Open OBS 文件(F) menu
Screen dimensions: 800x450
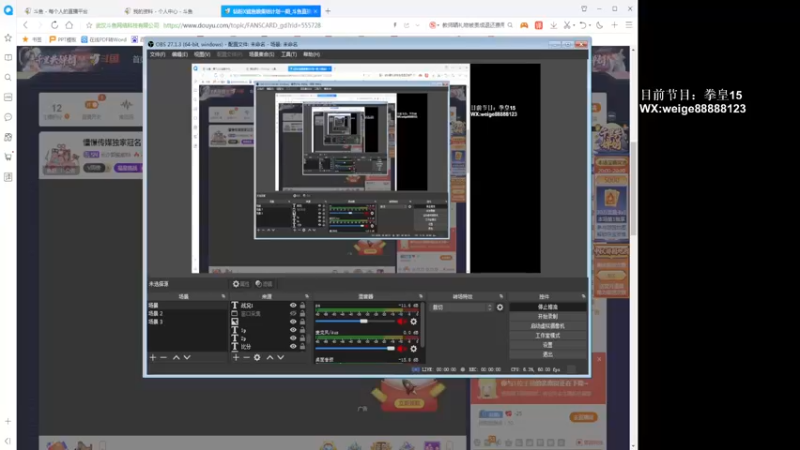158,55
